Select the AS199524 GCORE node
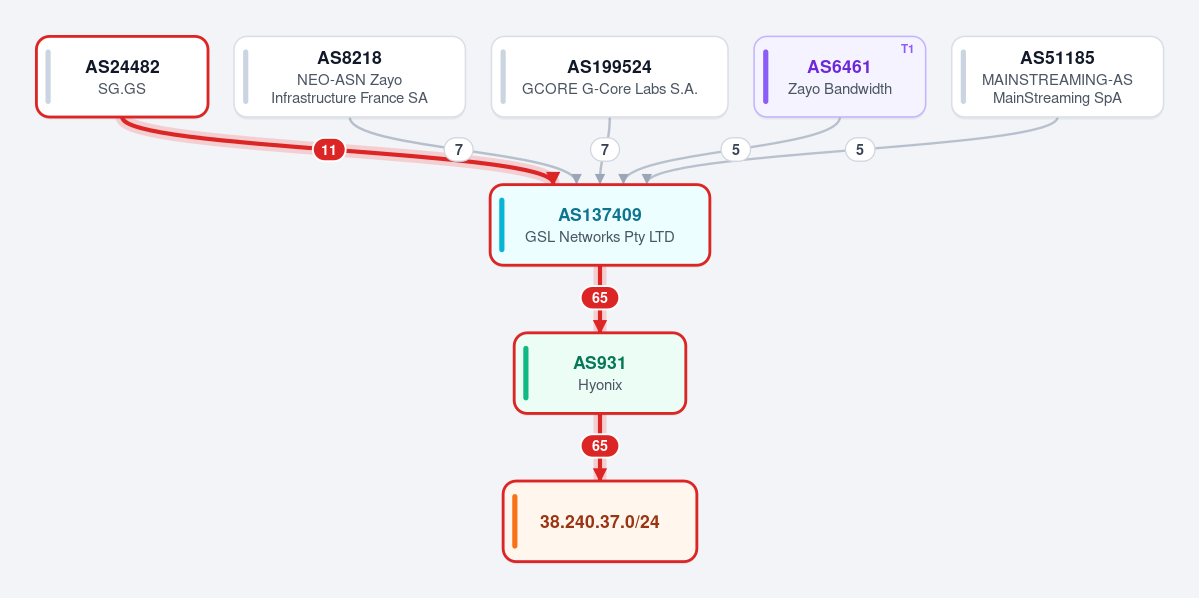 click(609, 76)
